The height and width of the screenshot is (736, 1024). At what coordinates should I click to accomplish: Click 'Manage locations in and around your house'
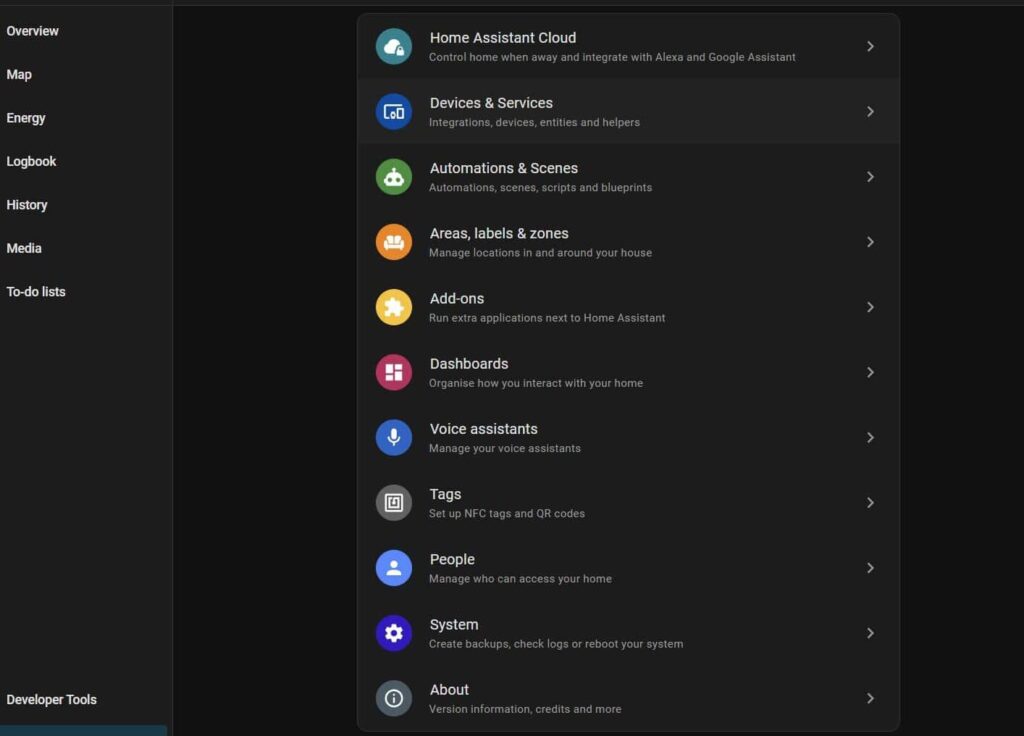[540, 253]
